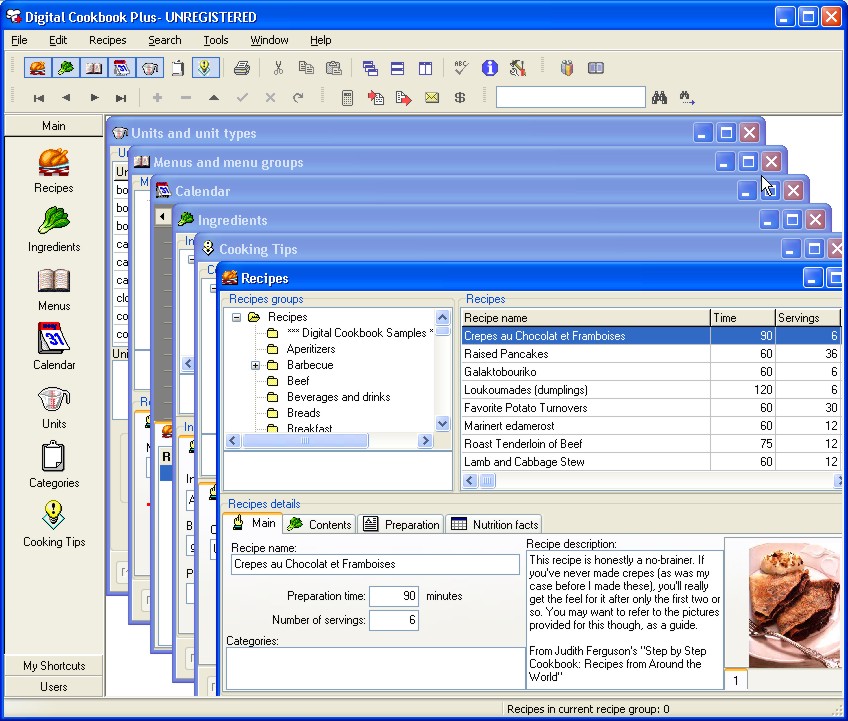Select the Raised Pancakes recipe row
The image size is (848, 721).
pyautogui.click(x=651, y=354)
